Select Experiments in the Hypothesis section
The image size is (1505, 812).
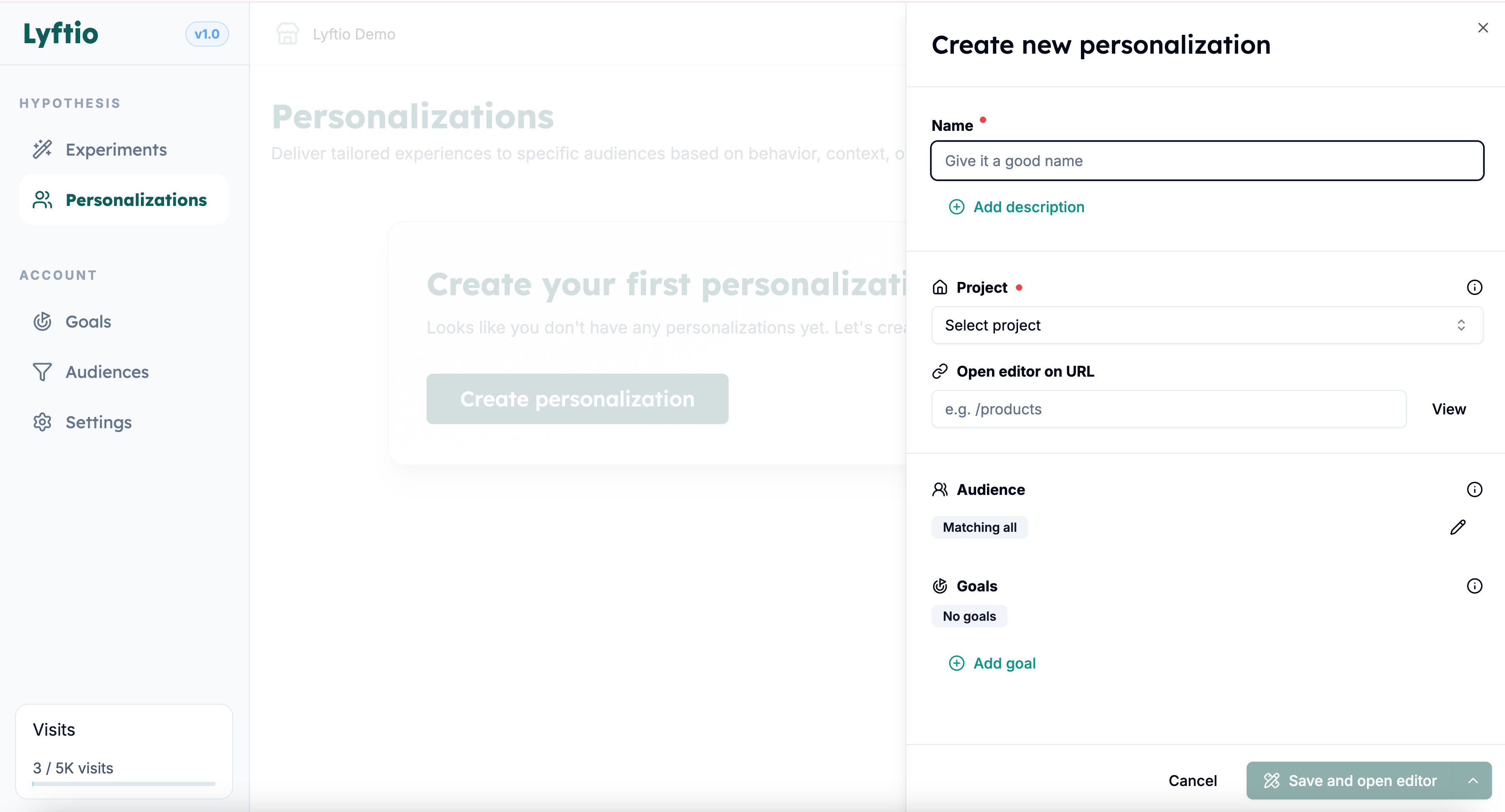116,150
